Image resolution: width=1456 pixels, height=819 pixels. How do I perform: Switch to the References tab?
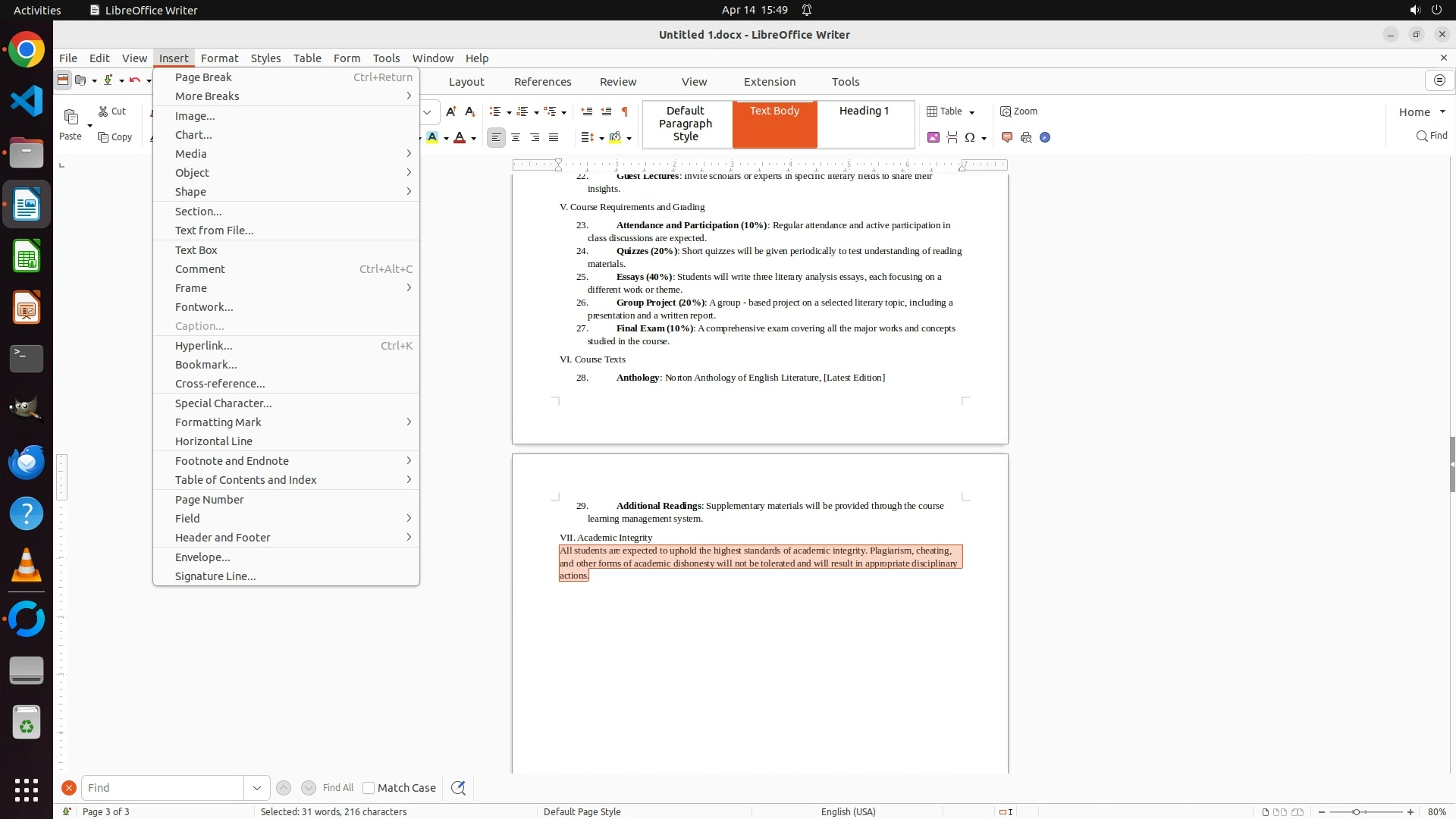tap(542, 82)
